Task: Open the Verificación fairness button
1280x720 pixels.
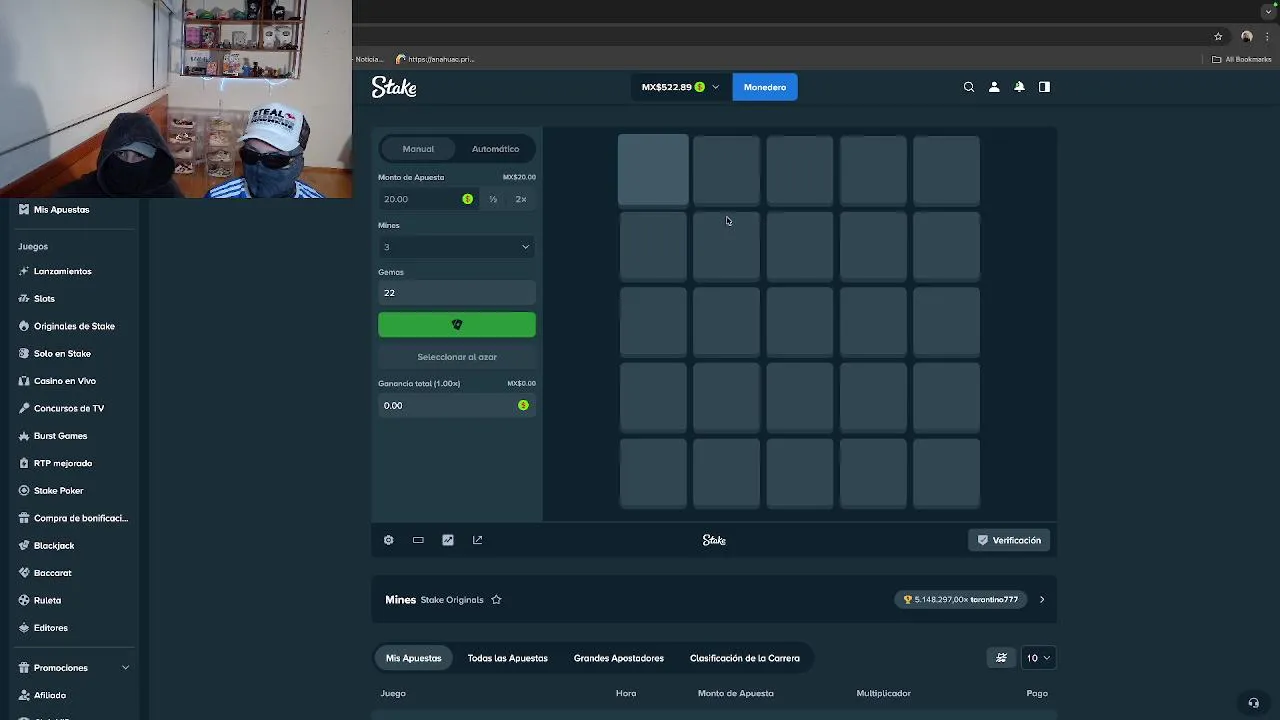Action: [x=1010, y=540]
